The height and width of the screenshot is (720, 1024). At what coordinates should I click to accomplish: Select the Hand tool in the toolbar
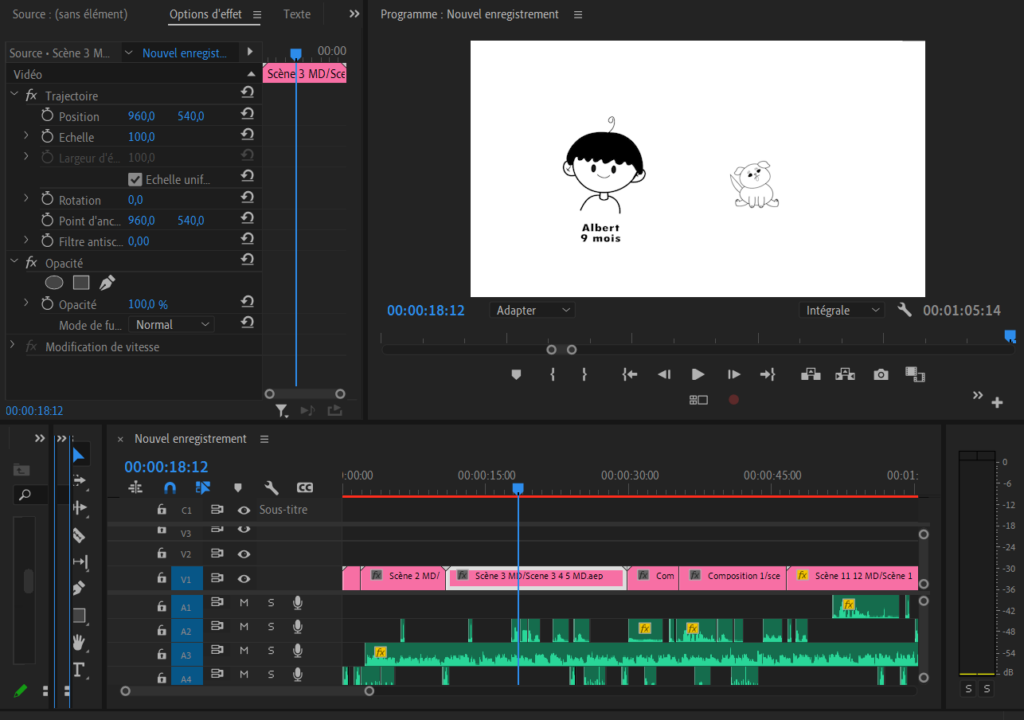click(x=79, y=642)
